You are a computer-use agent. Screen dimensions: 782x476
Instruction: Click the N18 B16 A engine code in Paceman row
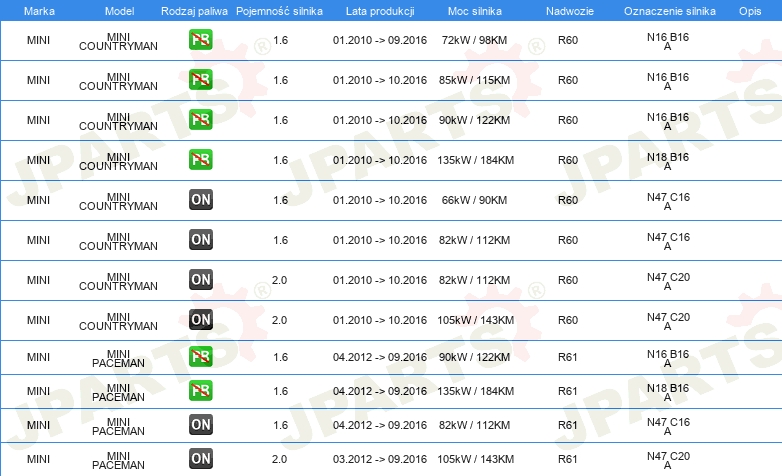[x=668, y=392]
